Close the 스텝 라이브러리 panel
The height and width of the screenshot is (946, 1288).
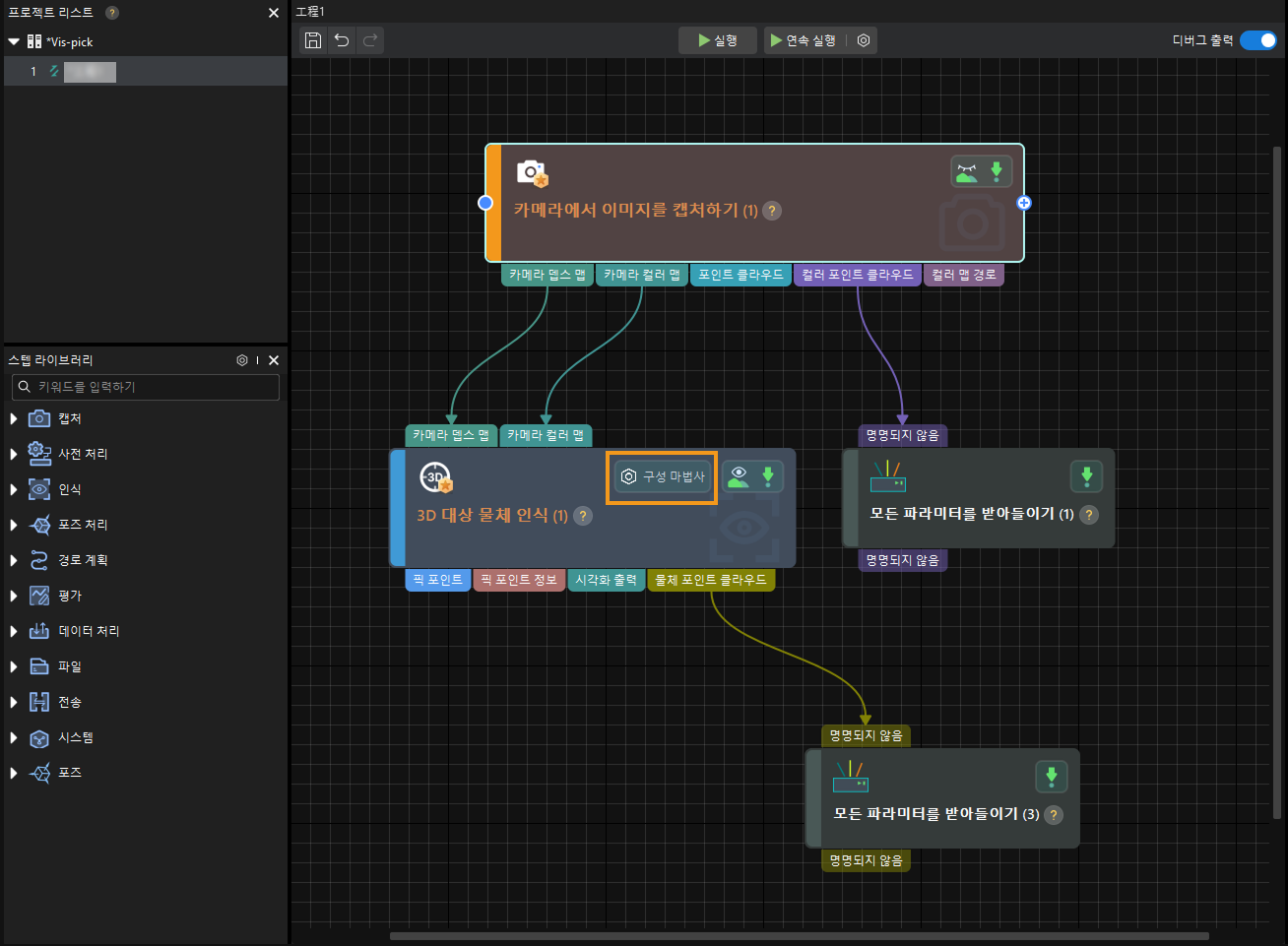pos(274,360)
